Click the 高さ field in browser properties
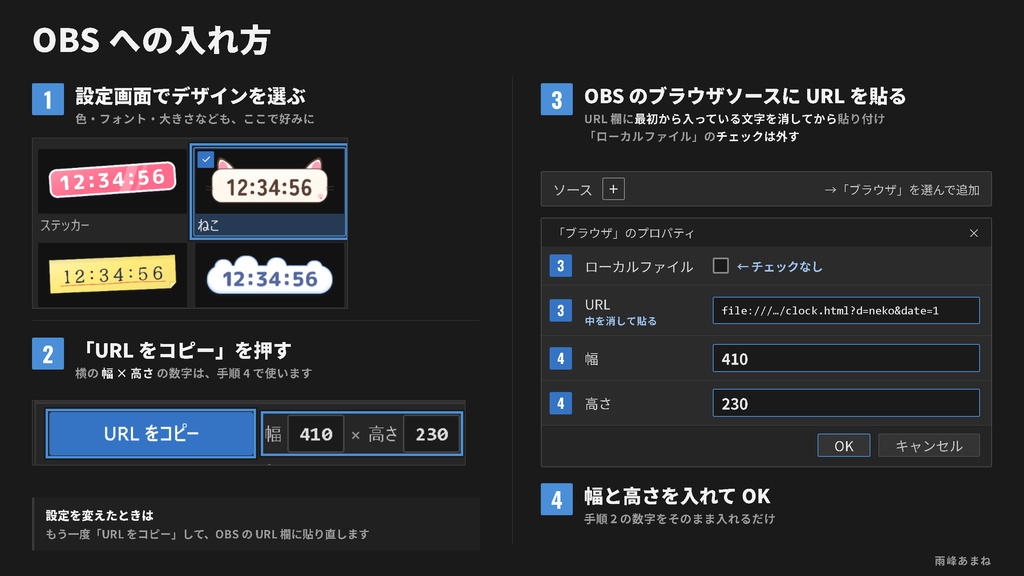 [x=846, y=403]
